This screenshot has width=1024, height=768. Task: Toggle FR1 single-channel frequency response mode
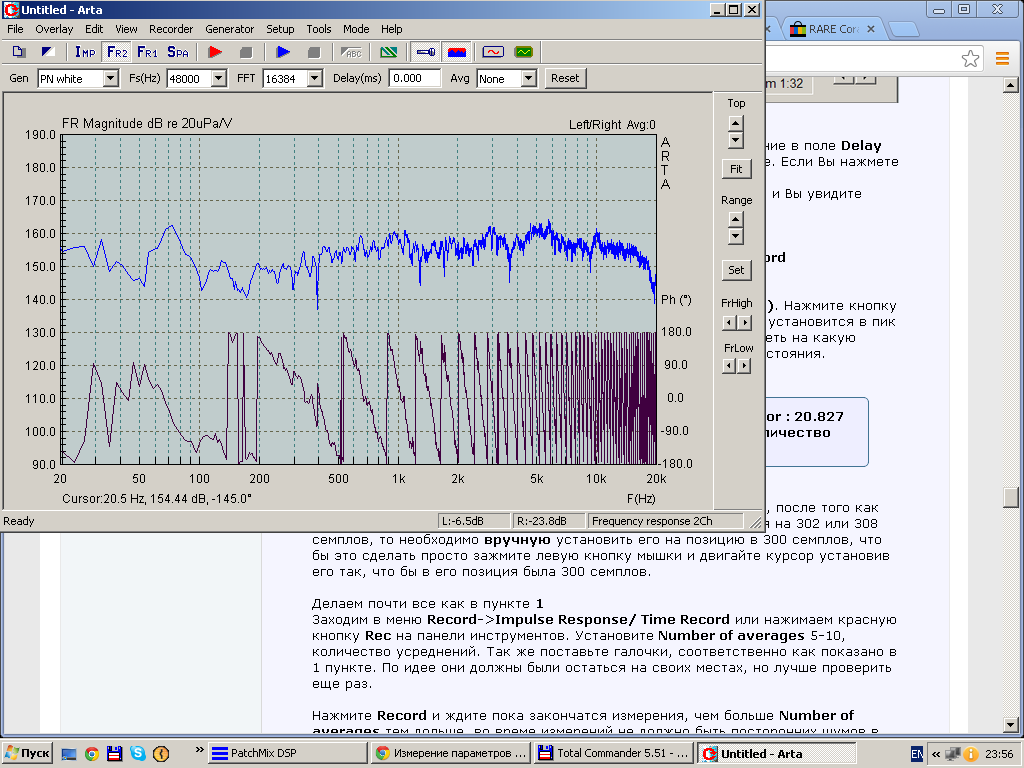tap(147, 51)
